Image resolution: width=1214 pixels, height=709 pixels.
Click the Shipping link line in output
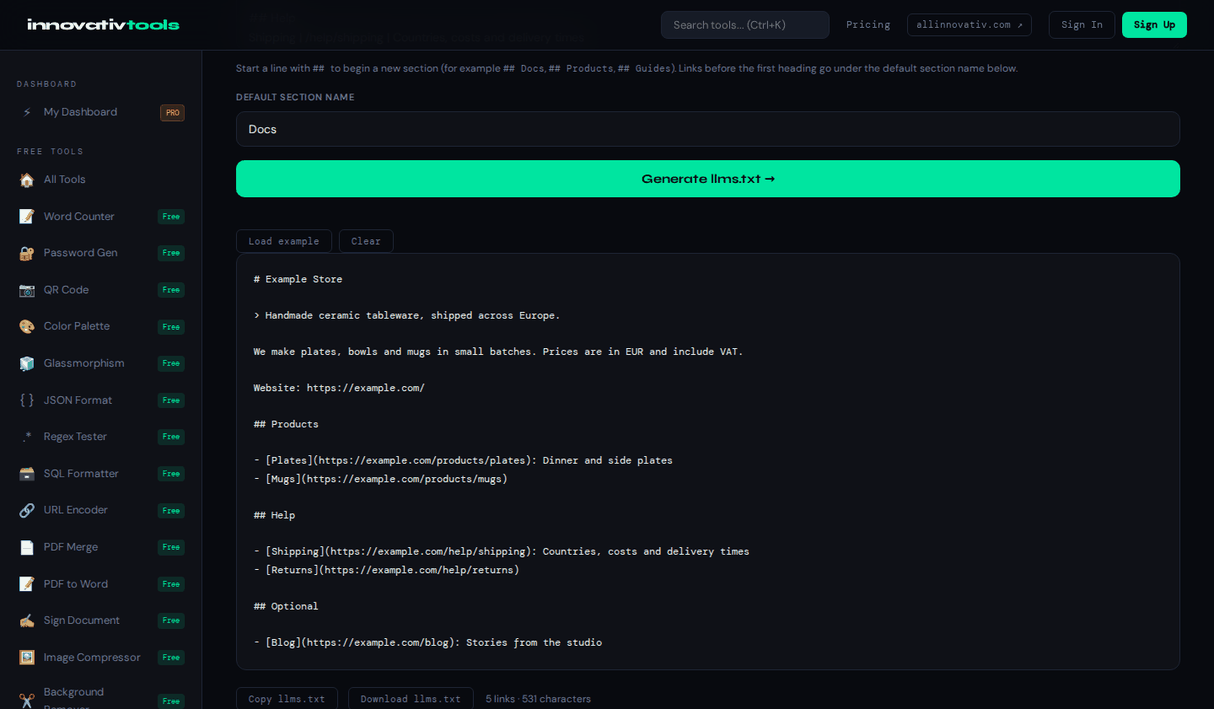[x=501, y=551]
